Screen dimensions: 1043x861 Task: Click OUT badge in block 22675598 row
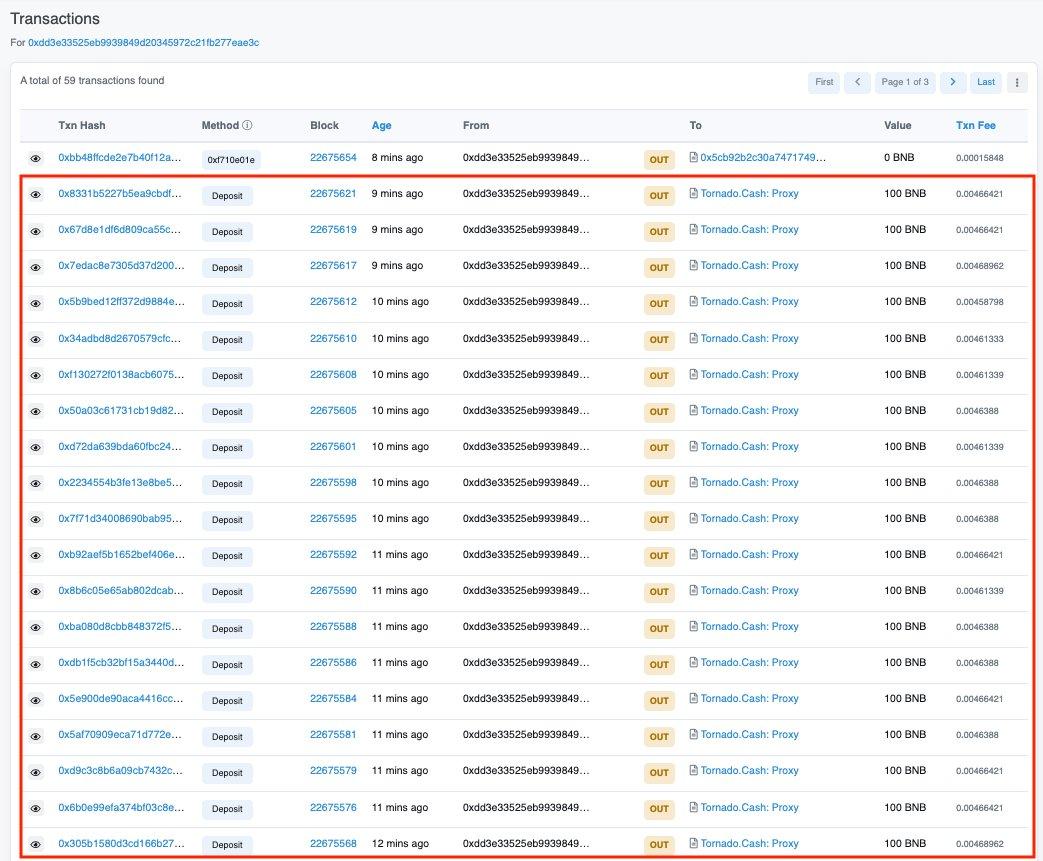click(659, 484)
